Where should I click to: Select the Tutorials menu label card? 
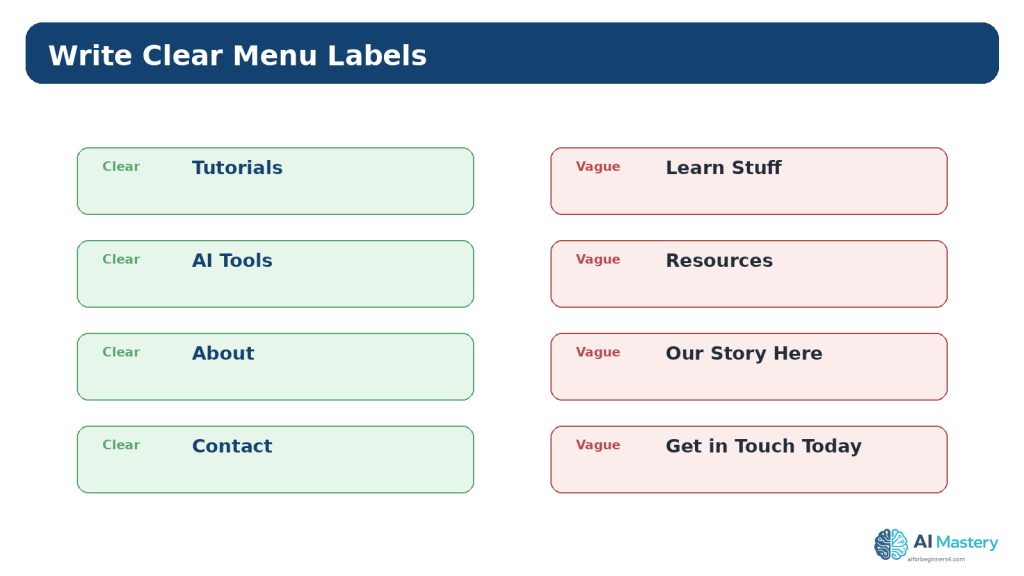click(275, 181)
